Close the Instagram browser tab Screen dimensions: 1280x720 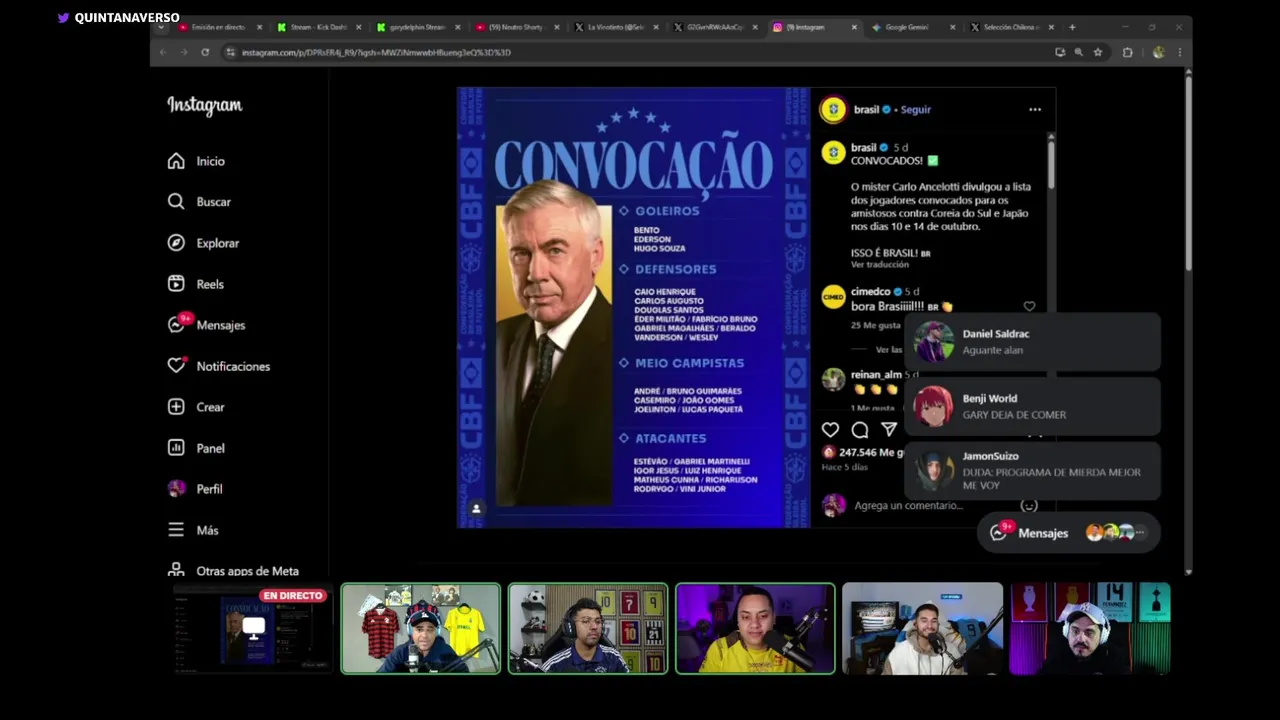(853, 27)
